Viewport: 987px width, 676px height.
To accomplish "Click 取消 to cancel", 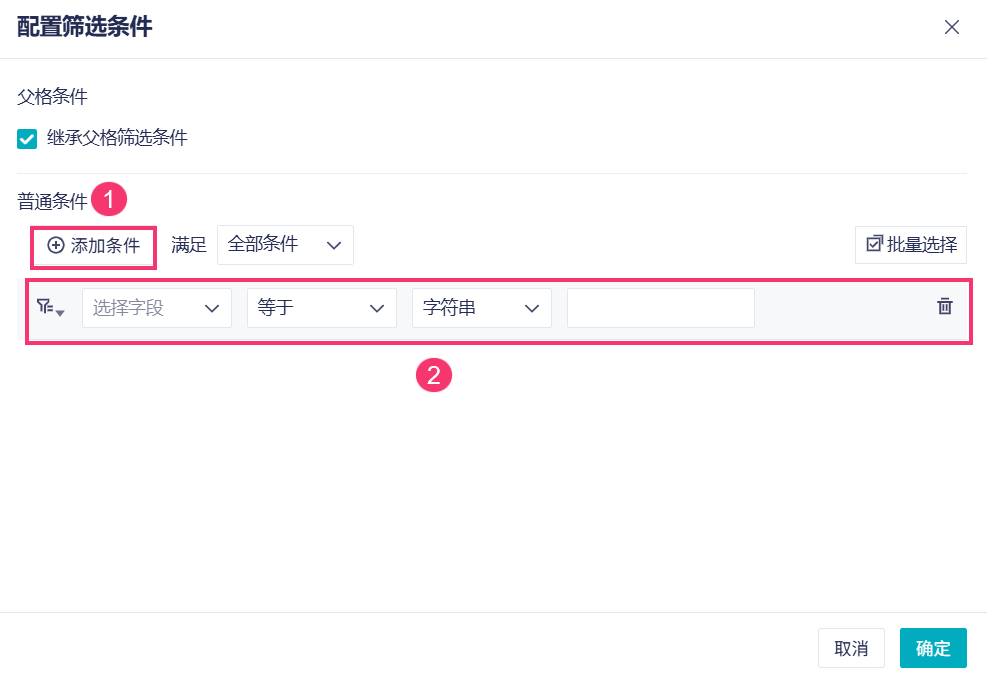I will (x=851, y=648).
